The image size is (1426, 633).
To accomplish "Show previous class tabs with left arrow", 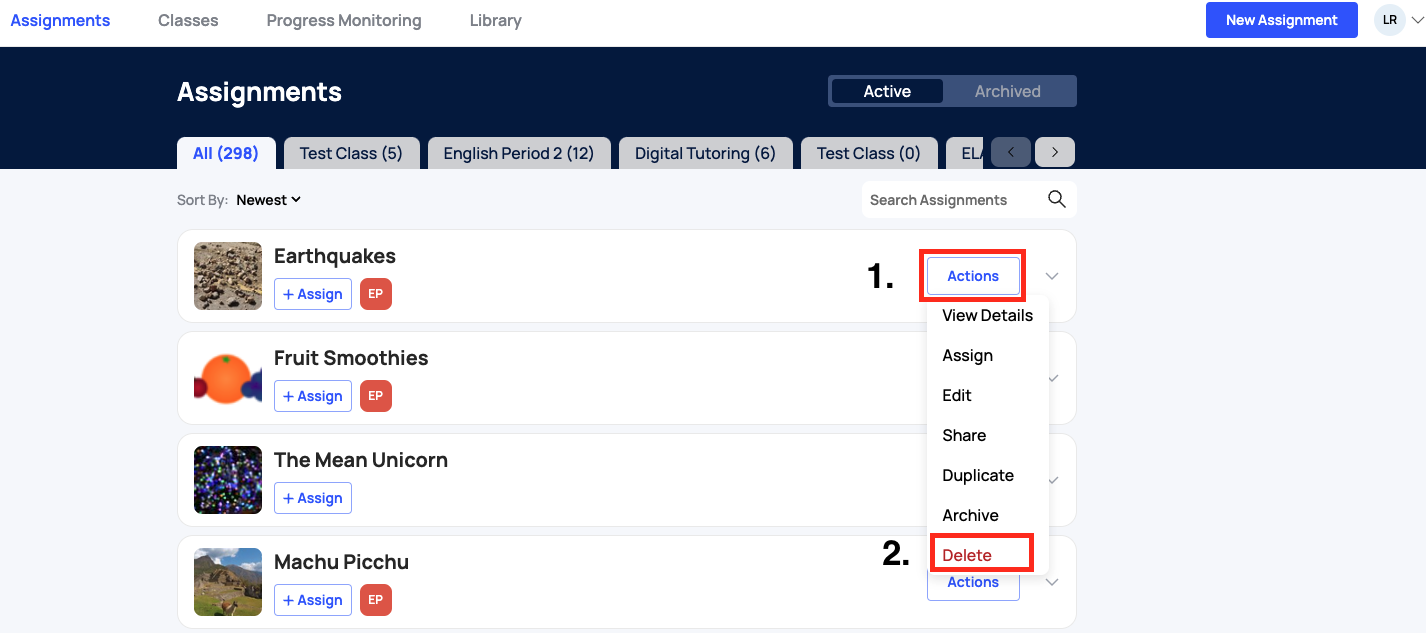I will click(1011, 152).
